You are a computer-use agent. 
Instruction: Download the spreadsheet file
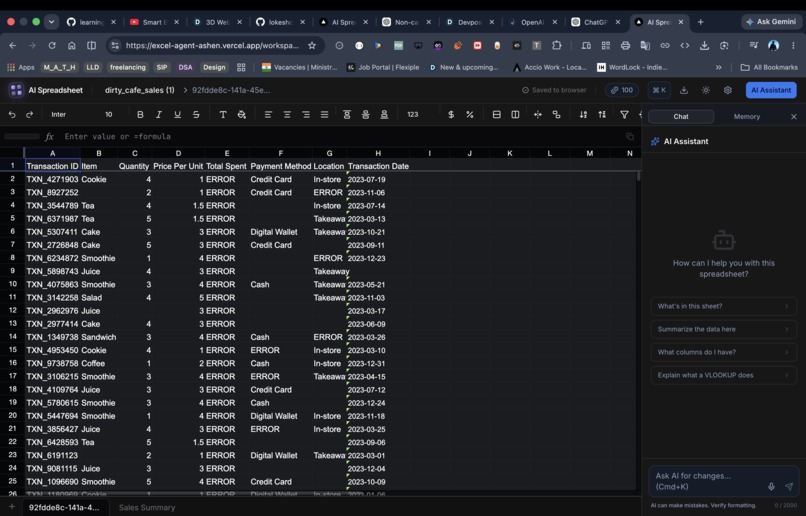[684, 90]
